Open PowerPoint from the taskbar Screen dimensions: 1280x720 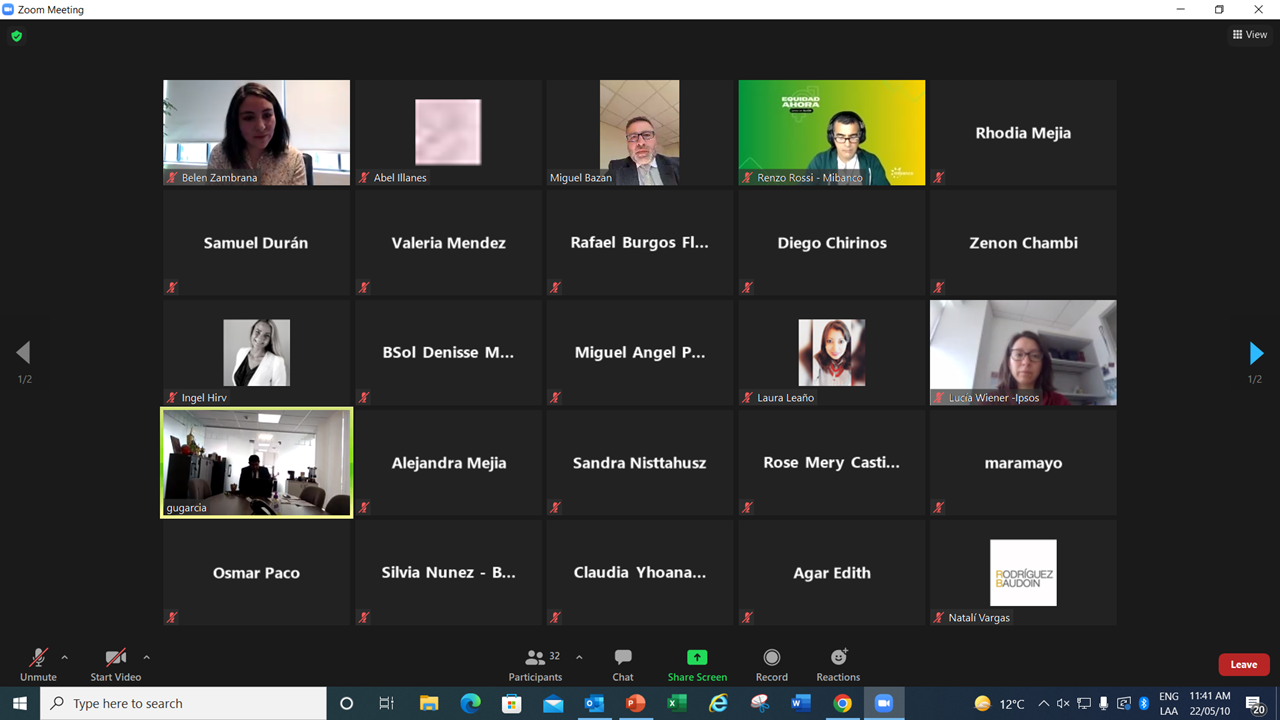tap(635, 703)
